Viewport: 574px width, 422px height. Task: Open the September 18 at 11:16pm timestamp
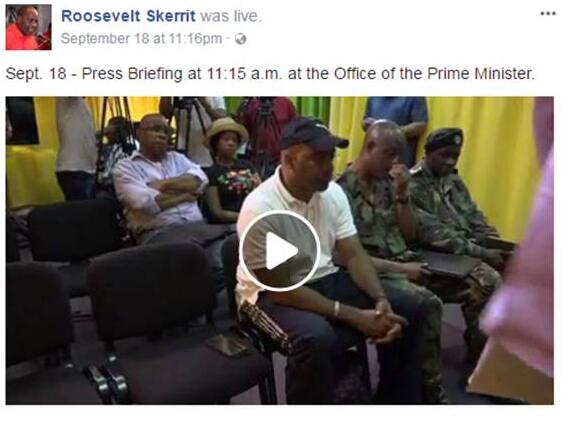pyautogui.click(x=141, y=38)
